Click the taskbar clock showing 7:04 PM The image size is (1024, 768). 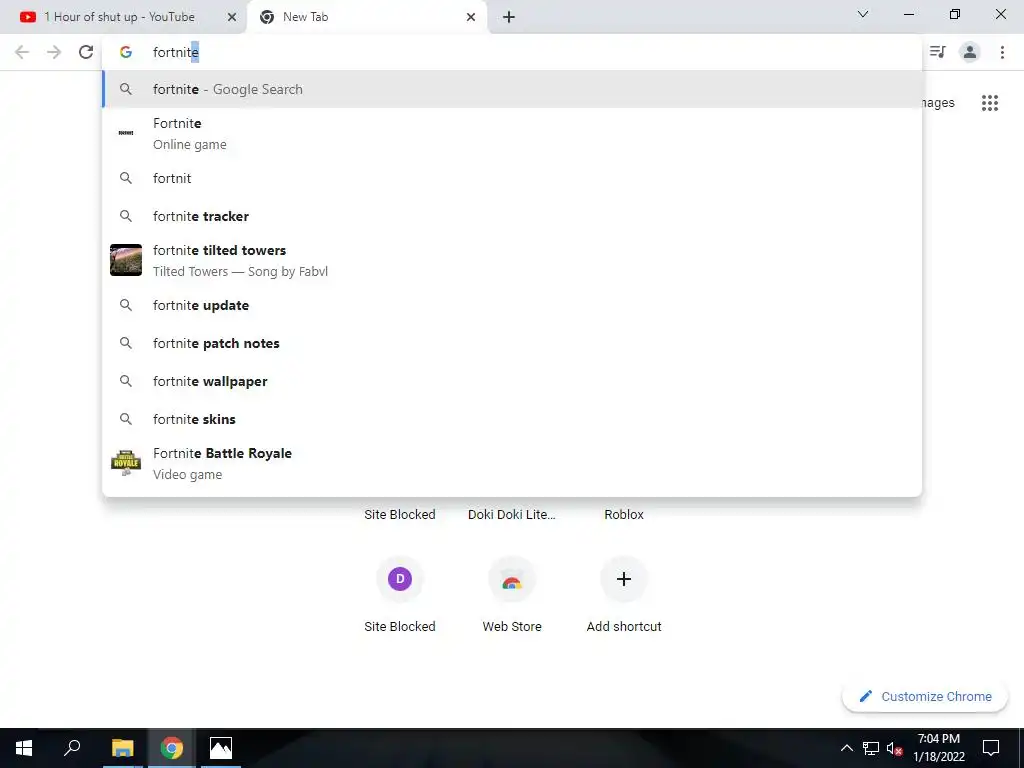coord(939,748)
